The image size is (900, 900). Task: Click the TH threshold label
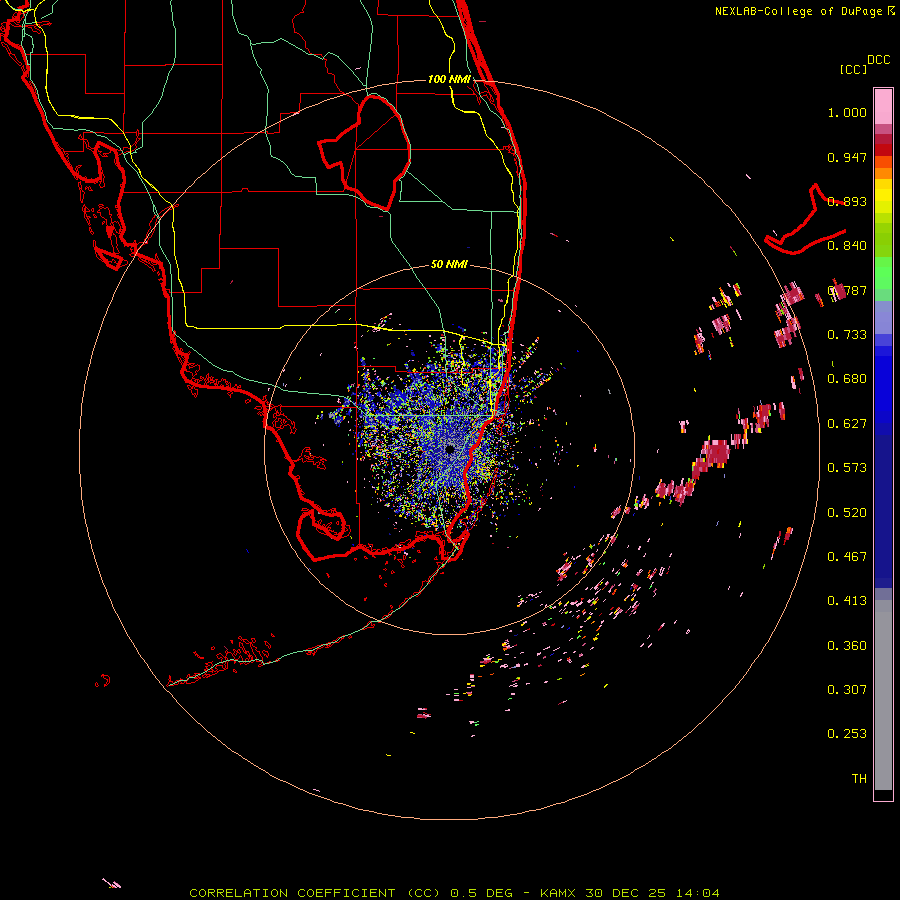(x=859, y=779)
